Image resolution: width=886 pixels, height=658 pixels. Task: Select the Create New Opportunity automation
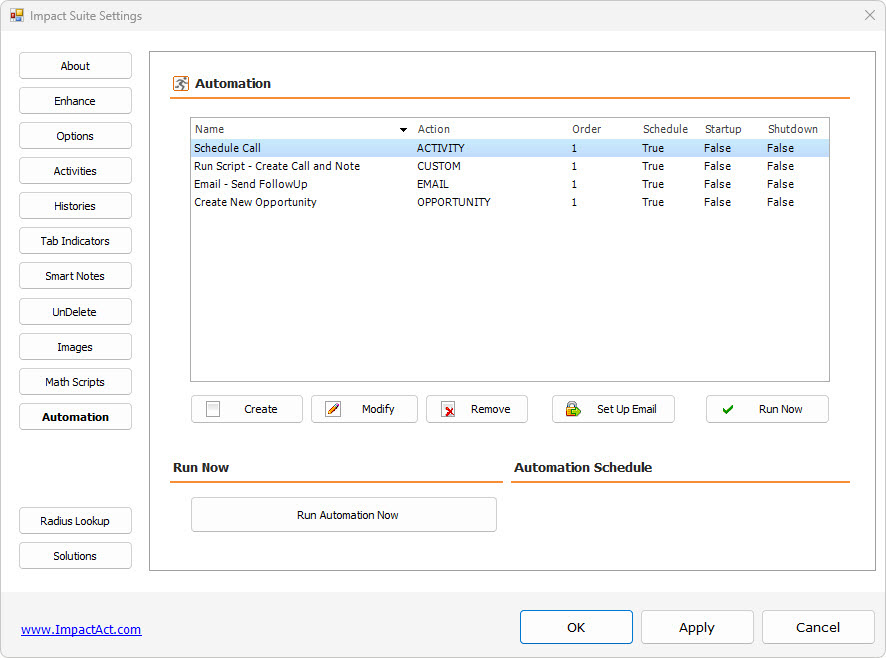tap(255, 202)
